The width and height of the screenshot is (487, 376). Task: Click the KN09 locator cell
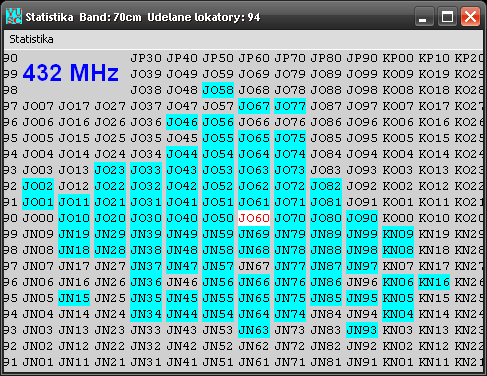tap(398, 234)
